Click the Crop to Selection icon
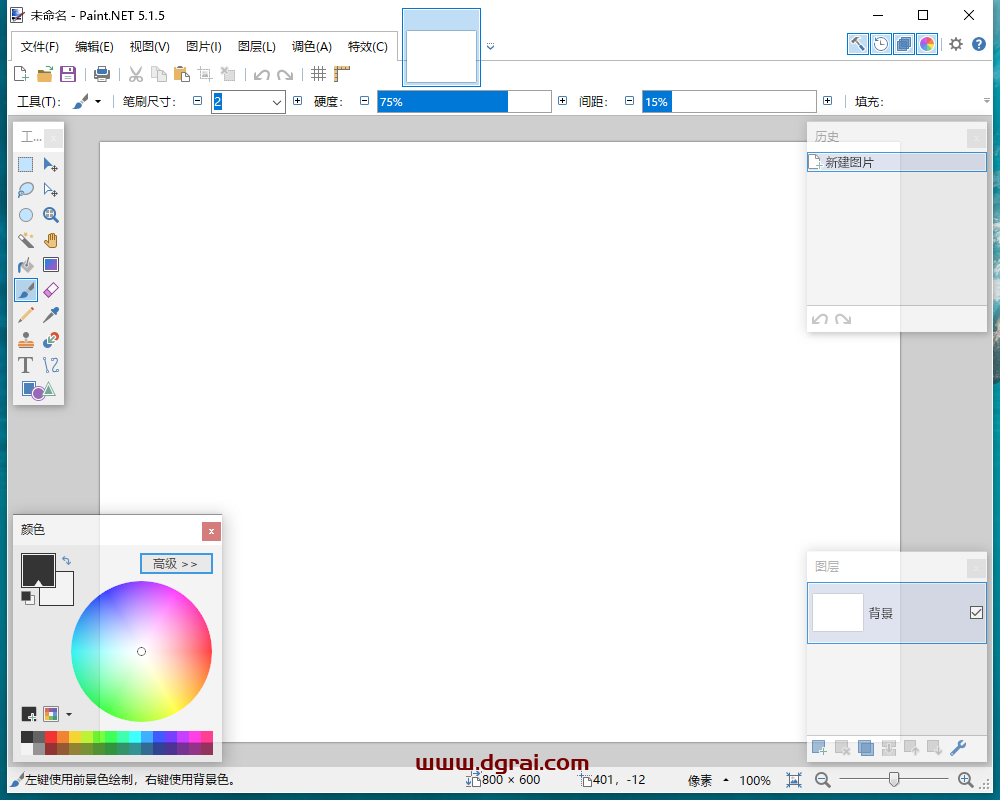 point(205,74)
